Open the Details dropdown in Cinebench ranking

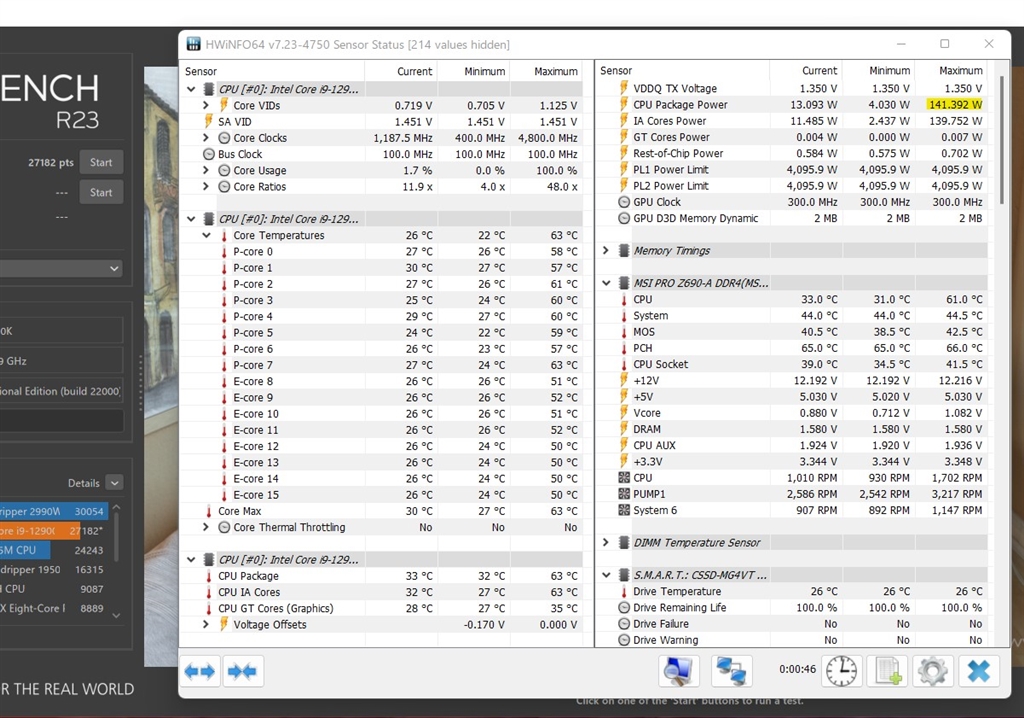tap(114, 483)
